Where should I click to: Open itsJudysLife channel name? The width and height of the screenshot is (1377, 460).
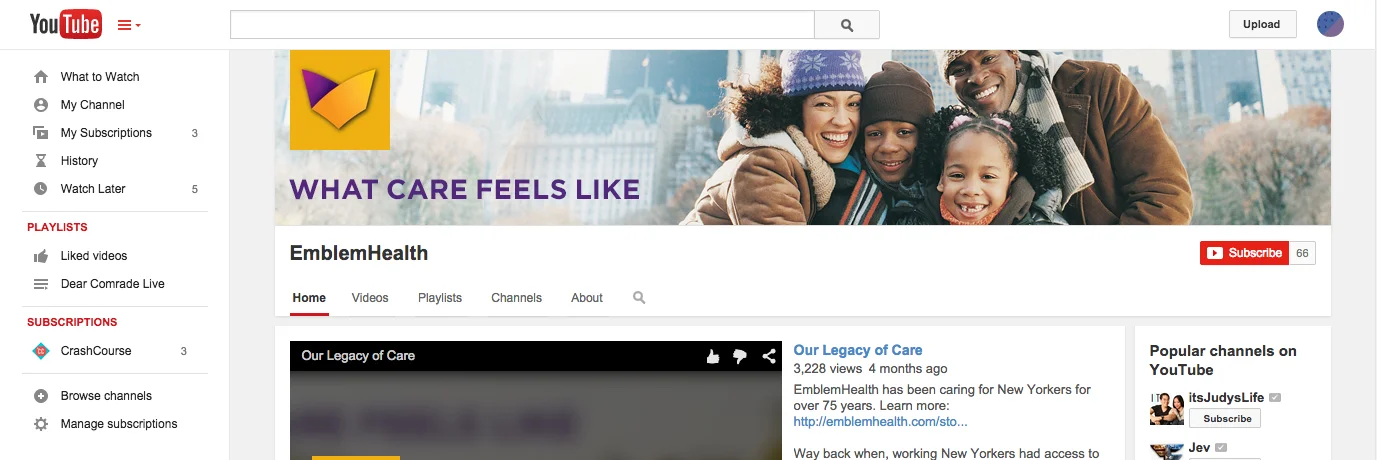pyautogui.click(x=1227, y=398)
